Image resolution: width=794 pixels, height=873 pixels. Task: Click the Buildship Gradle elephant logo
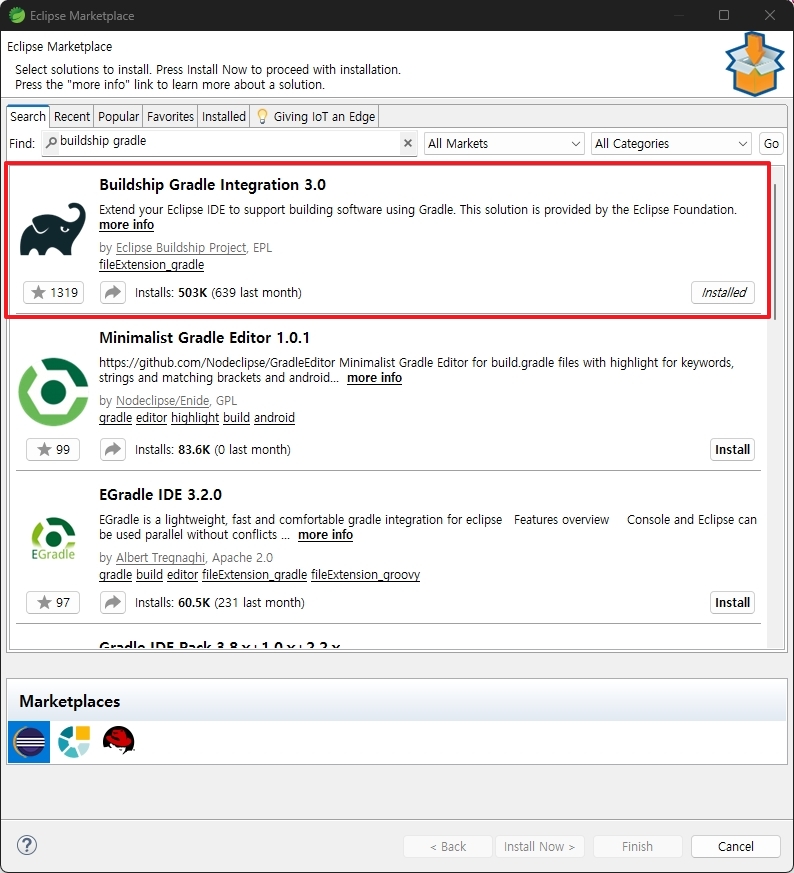[x=53, y=229]
